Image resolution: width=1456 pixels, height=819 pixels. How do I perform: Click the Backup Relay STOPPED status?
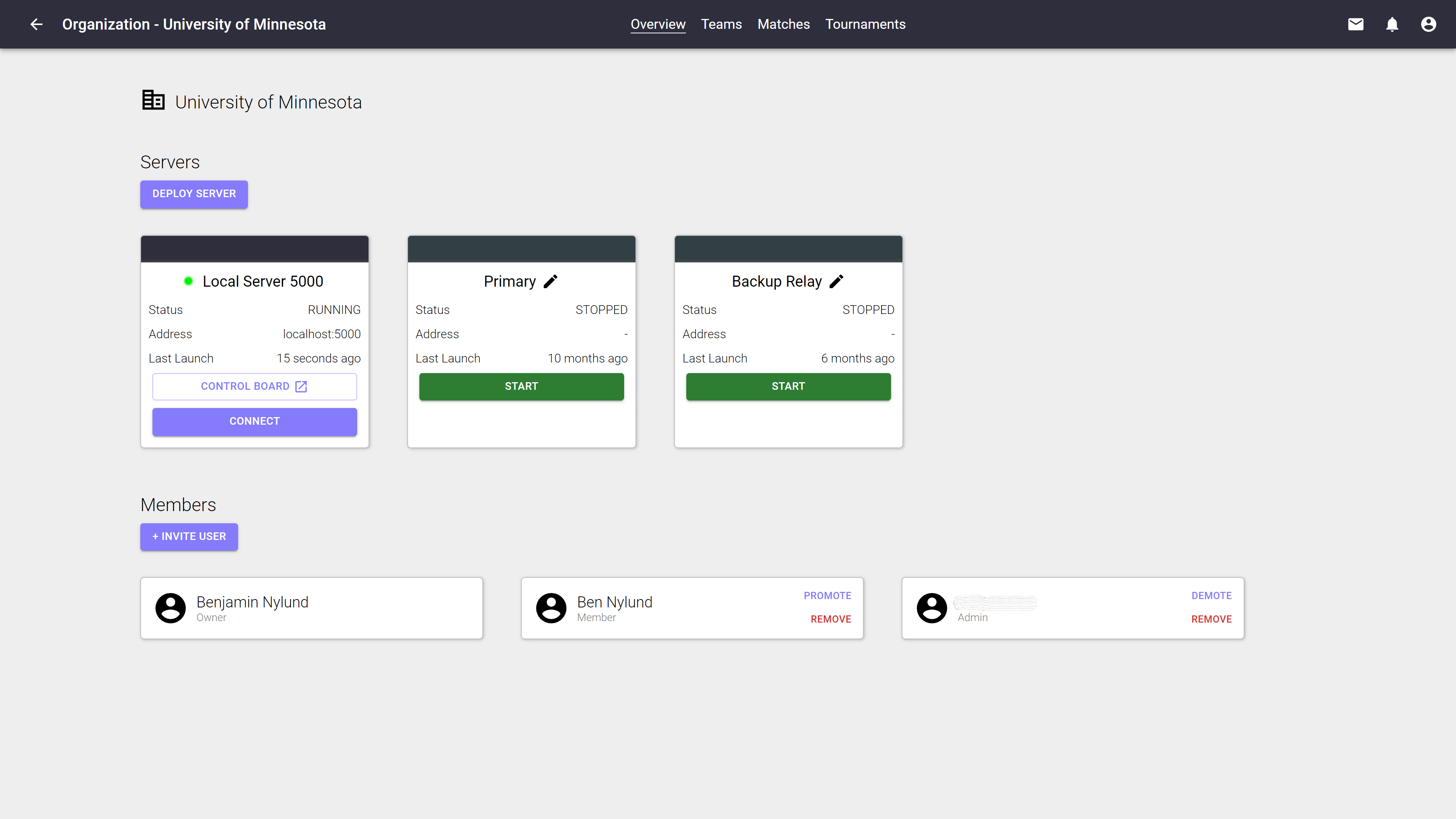pyautogui.click(x=868, y=310)
